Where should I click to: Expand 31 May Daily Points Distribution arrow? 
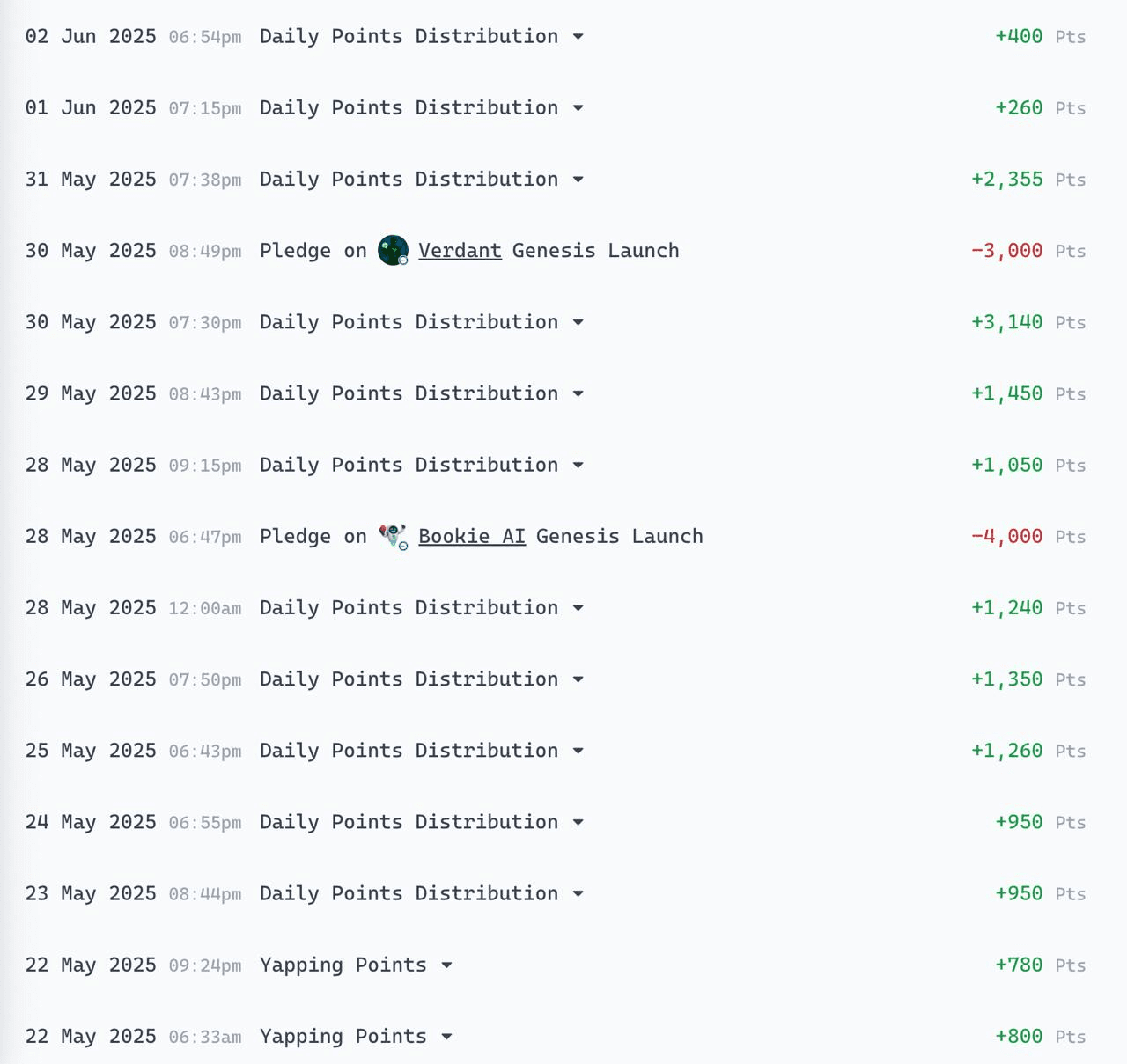(578, 180)
